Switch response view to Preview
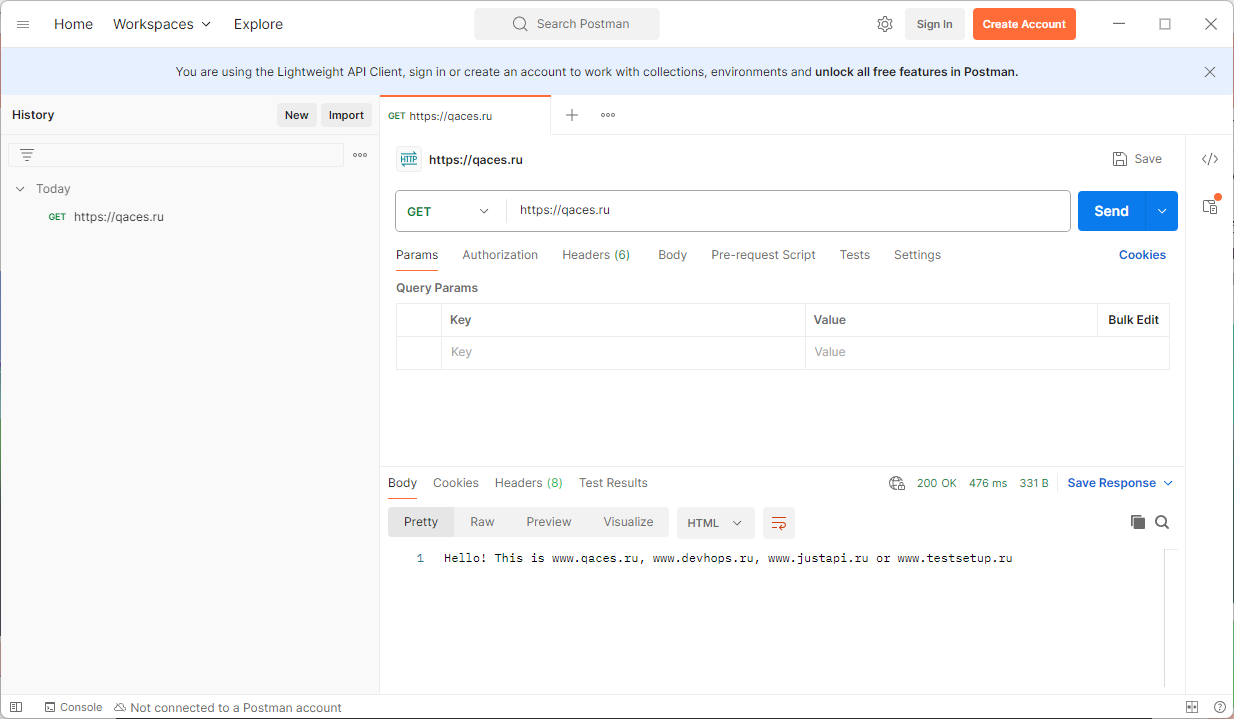This screenshot has height=719, width=1234. [x=549, y=522]
